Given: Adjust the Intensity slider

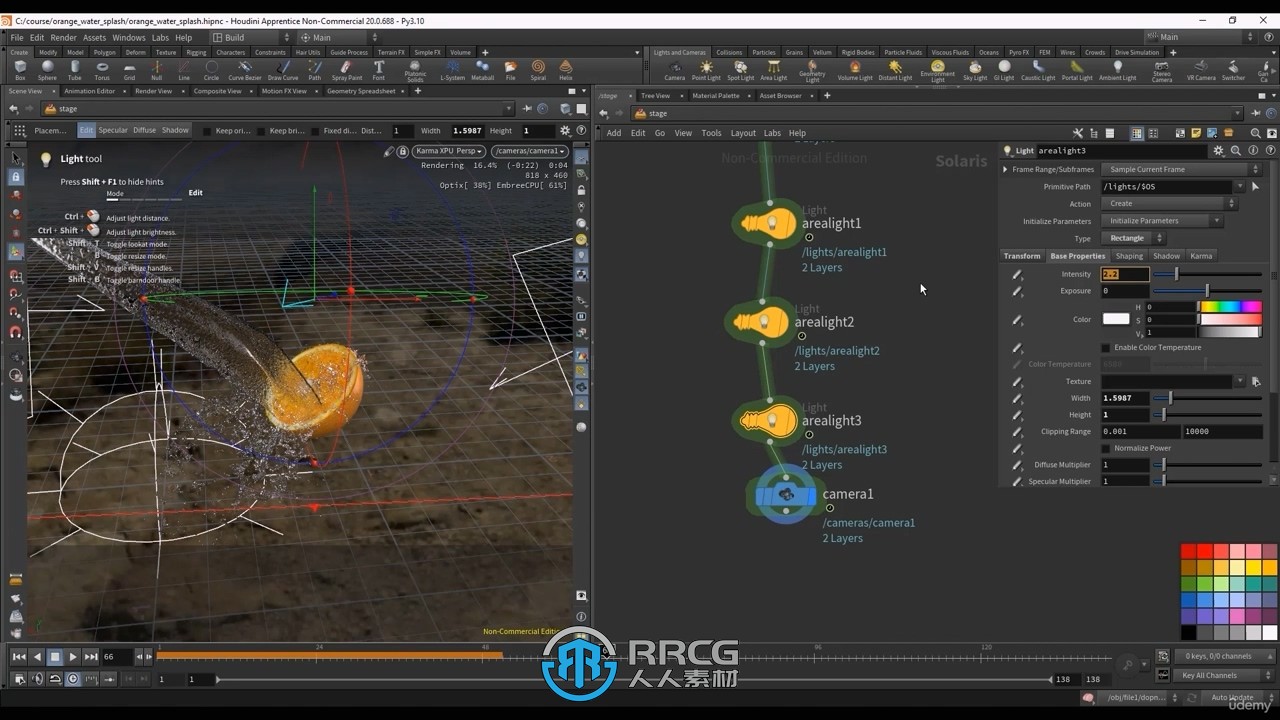Looking at the screenshot, I should click(x=1208, y=274).
